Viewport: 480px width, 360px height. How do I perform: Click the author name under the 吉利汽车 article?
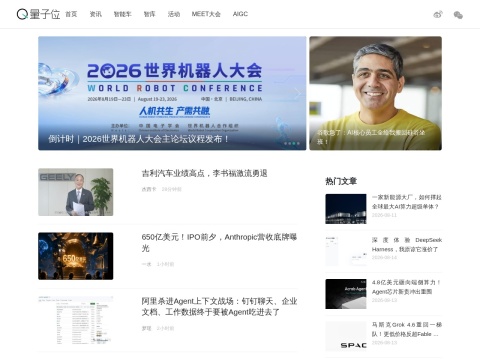149,189
